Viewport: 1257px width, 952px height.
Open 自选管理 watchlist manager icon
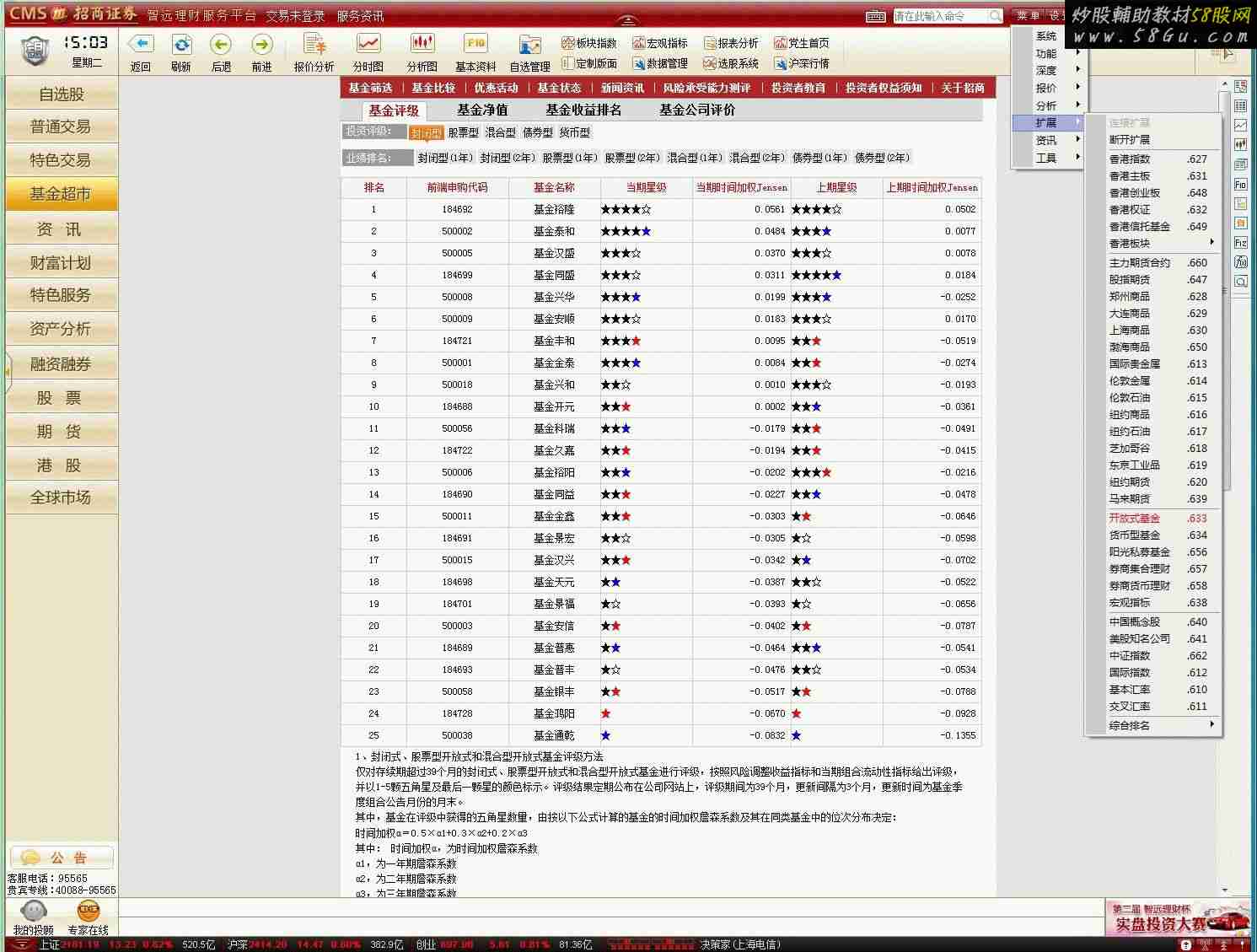pos(529,46)
